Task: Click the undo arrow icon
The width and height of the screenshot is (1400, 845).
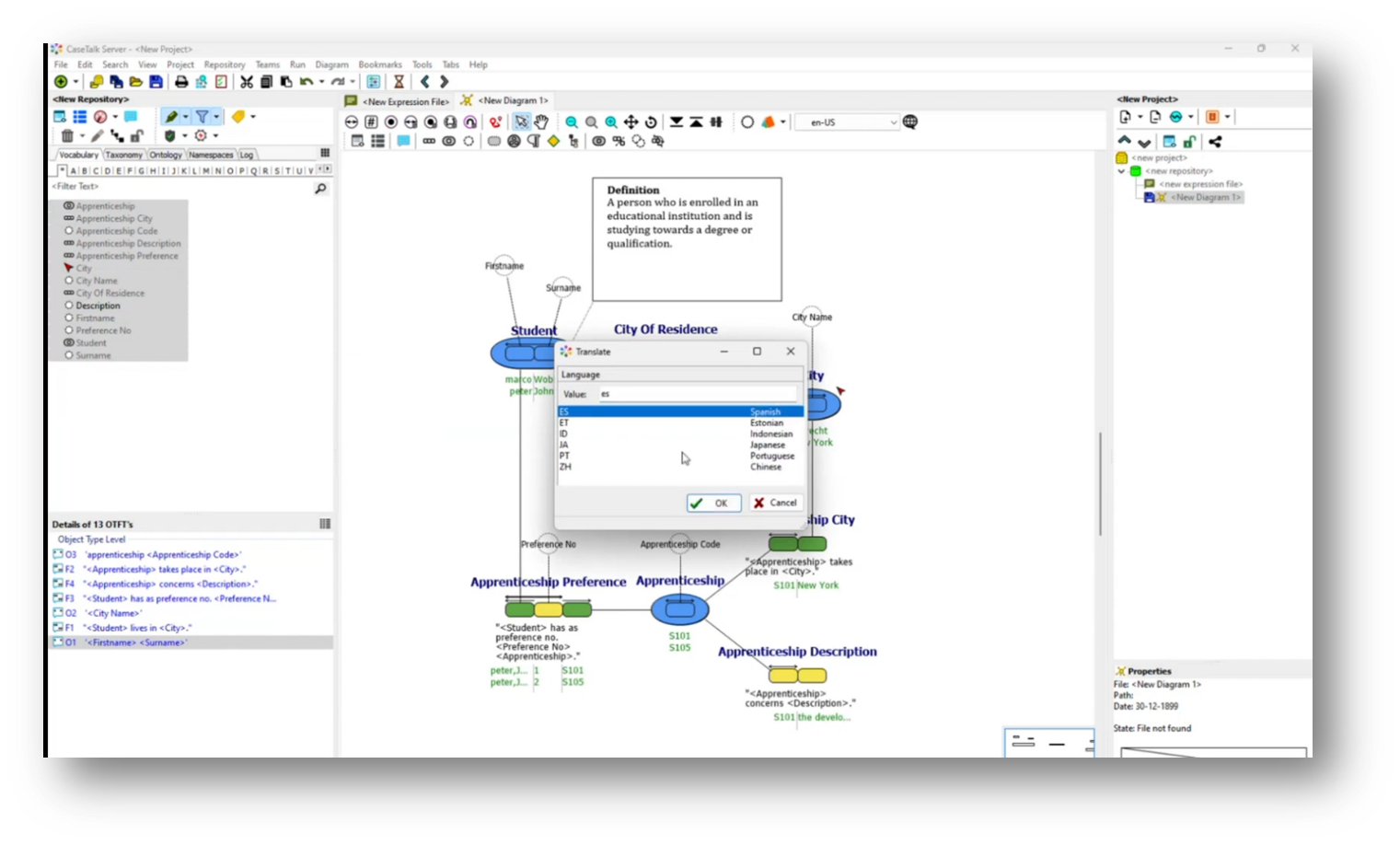Action: pos(306,82)
